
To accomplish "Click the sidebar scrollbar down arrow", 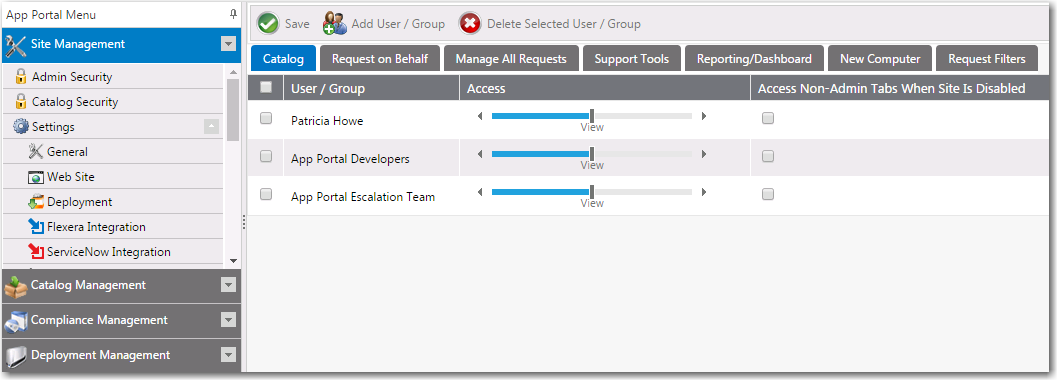I will pos(233,261).
